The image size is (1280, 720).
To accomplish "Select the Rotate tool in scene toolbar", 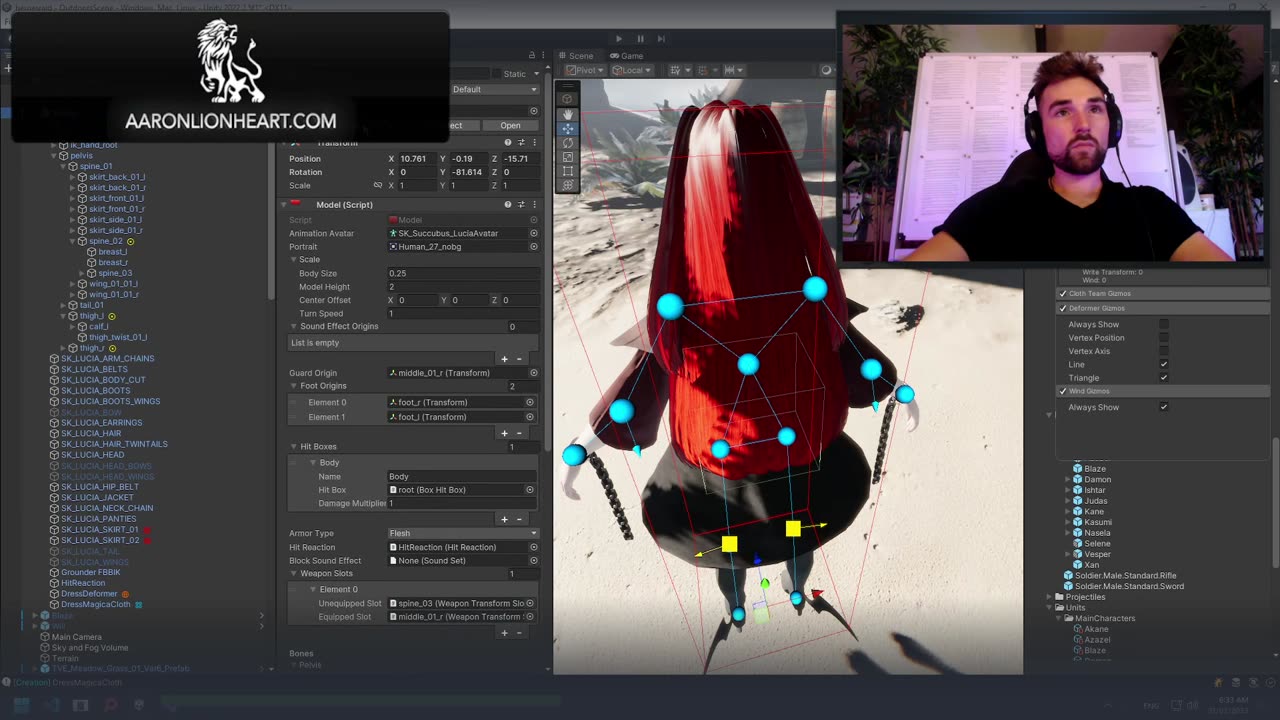I will (x=568, y=143).
